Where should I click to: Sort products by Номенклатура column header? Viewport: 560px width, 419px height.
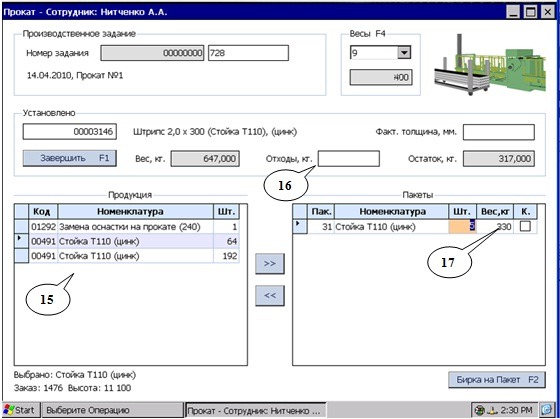click(x=135, y=211)
